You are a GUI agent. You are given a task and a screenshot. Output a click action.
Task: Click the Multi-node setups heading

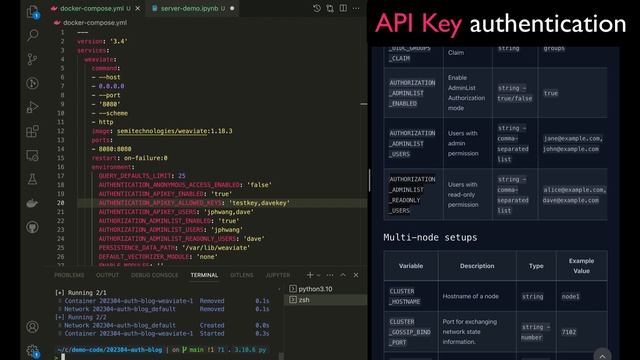[430, 237]
